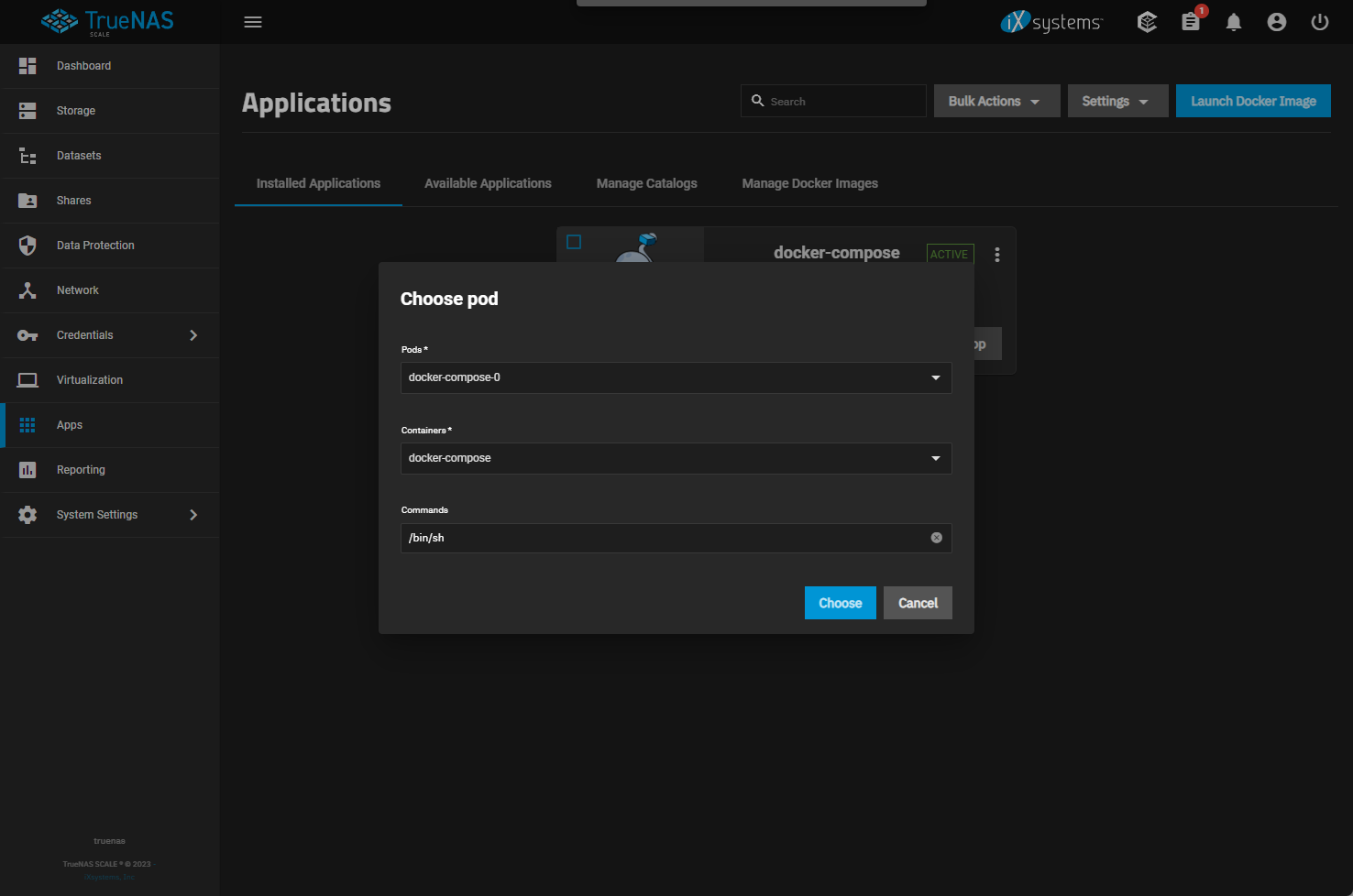1353x896 pixels.
Task: Click the System Settings gear icon
Action: click(x=27, y=515)
